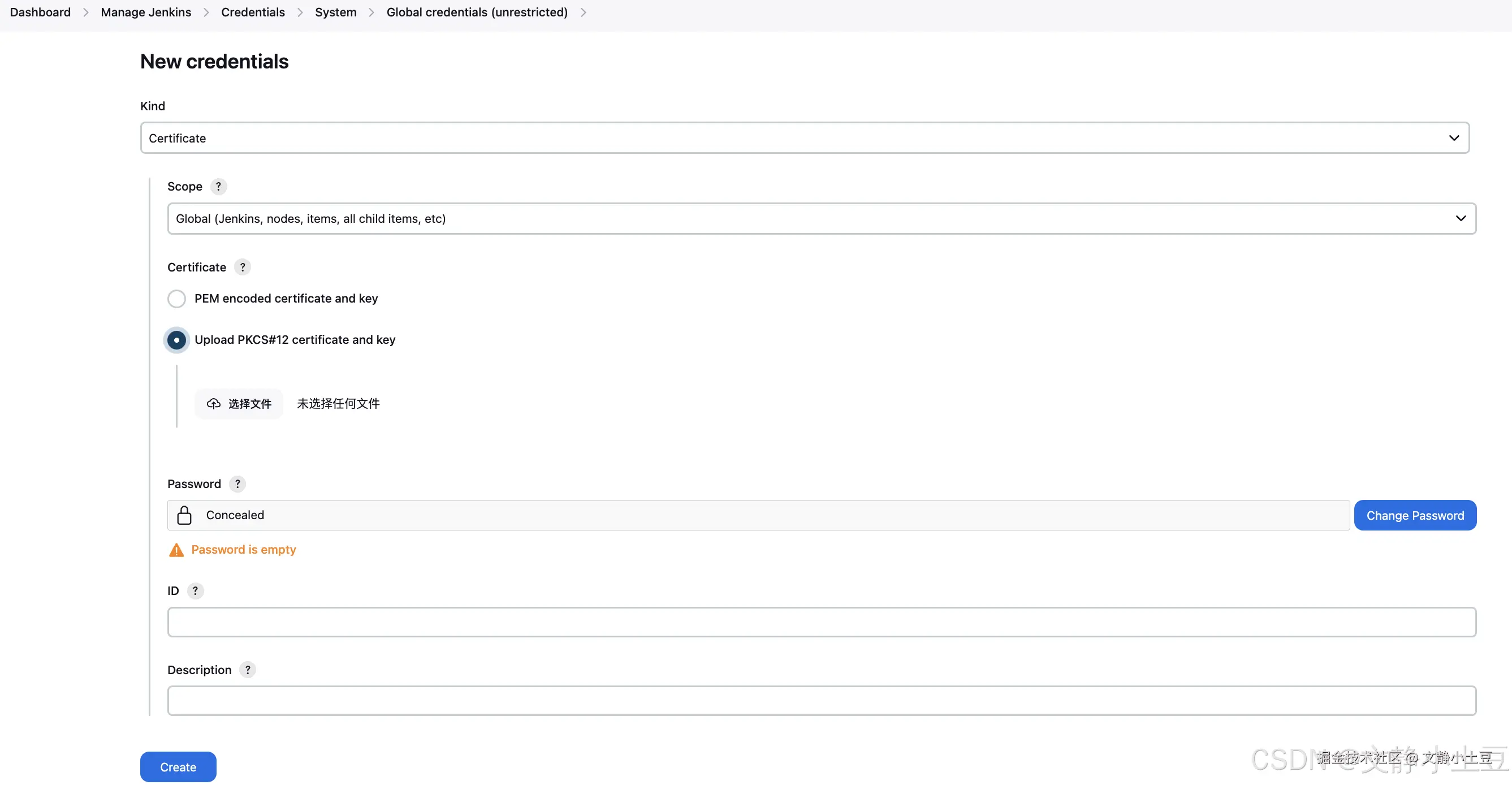Screen dimensions: 1512x785
Task: Click the orange warning triangle icon
Action: [x=176, y=550]
